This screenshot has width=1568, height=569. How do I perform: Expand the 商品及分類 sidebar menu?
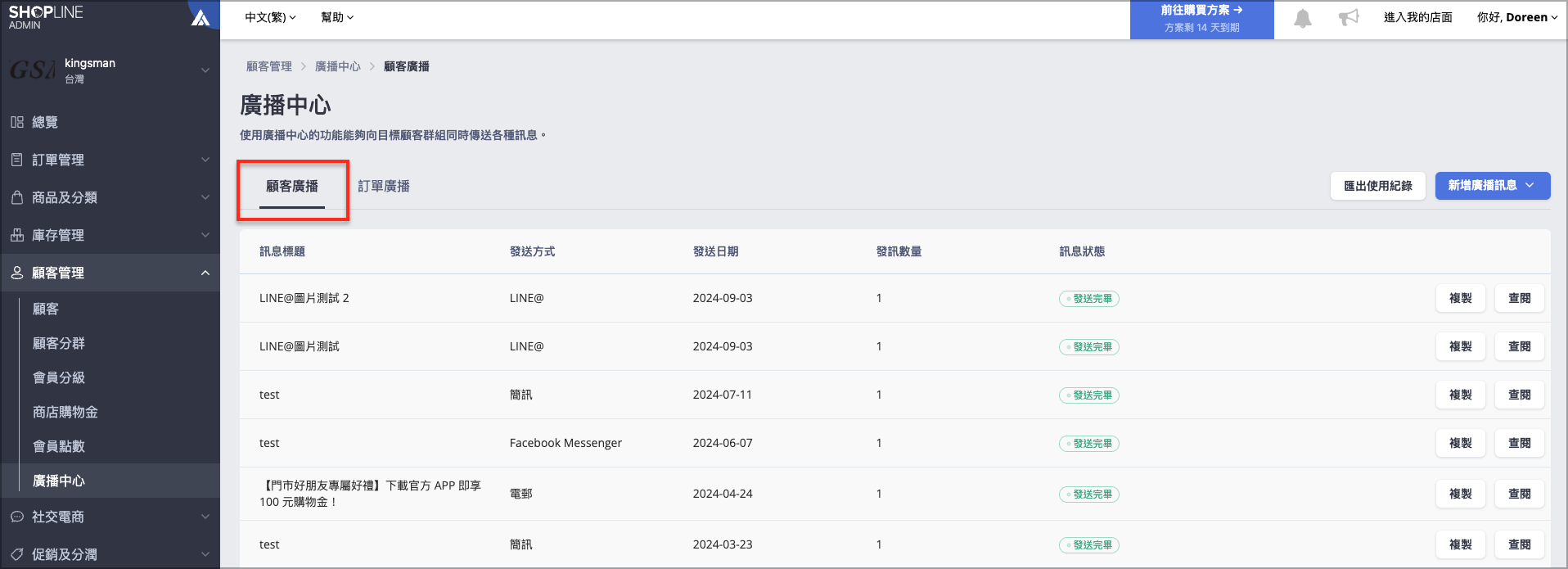(x=205, y=197)
